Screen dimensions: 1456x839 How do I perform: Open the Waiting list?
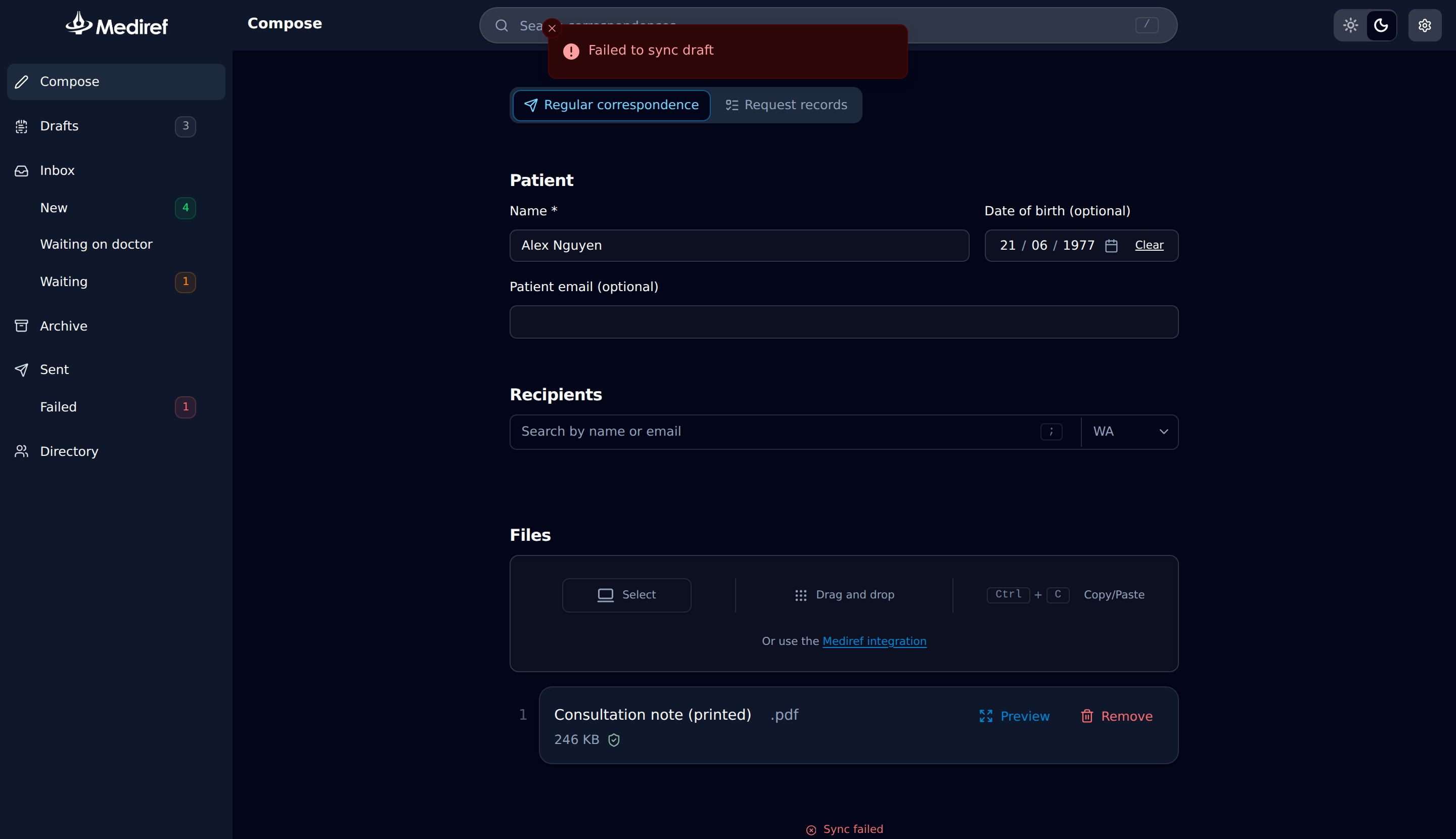(116, 282)
